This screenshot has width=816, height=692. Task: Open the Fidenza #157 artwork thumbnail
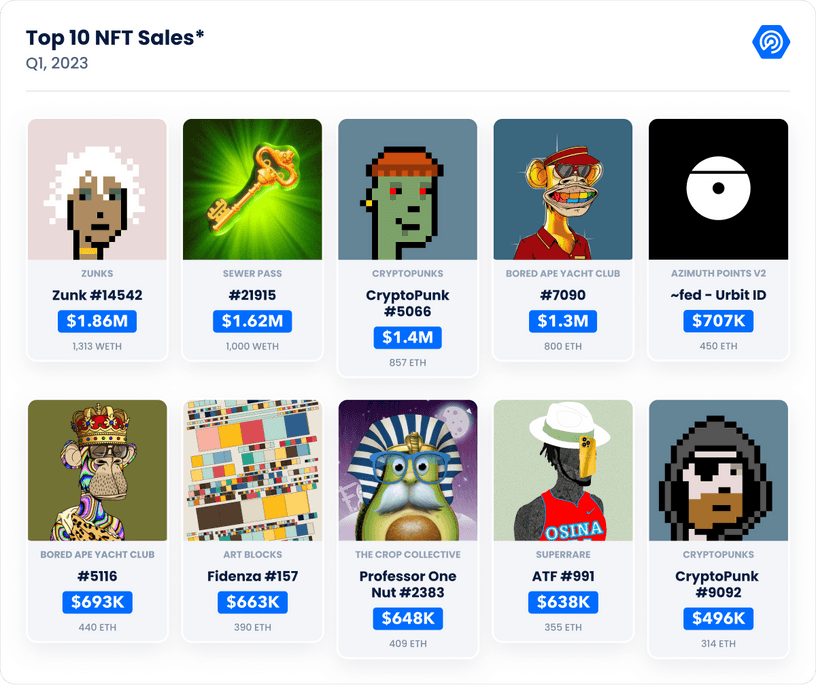(252, 470)
